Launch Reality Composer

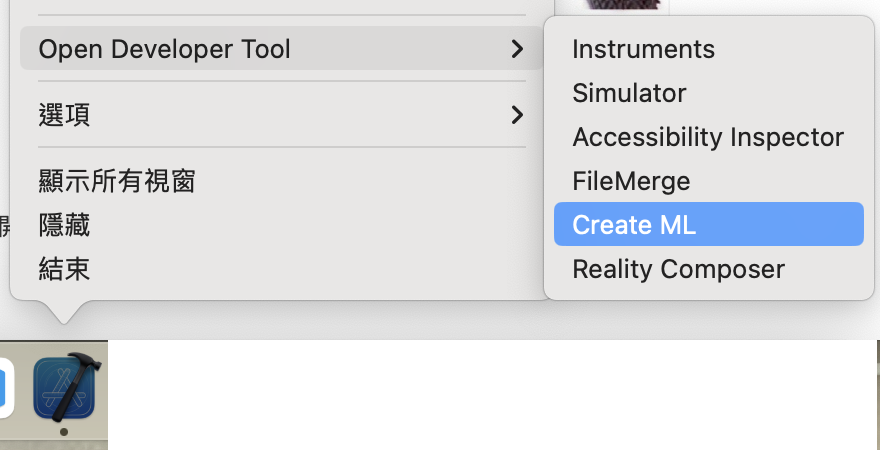(x=678, y=269)
